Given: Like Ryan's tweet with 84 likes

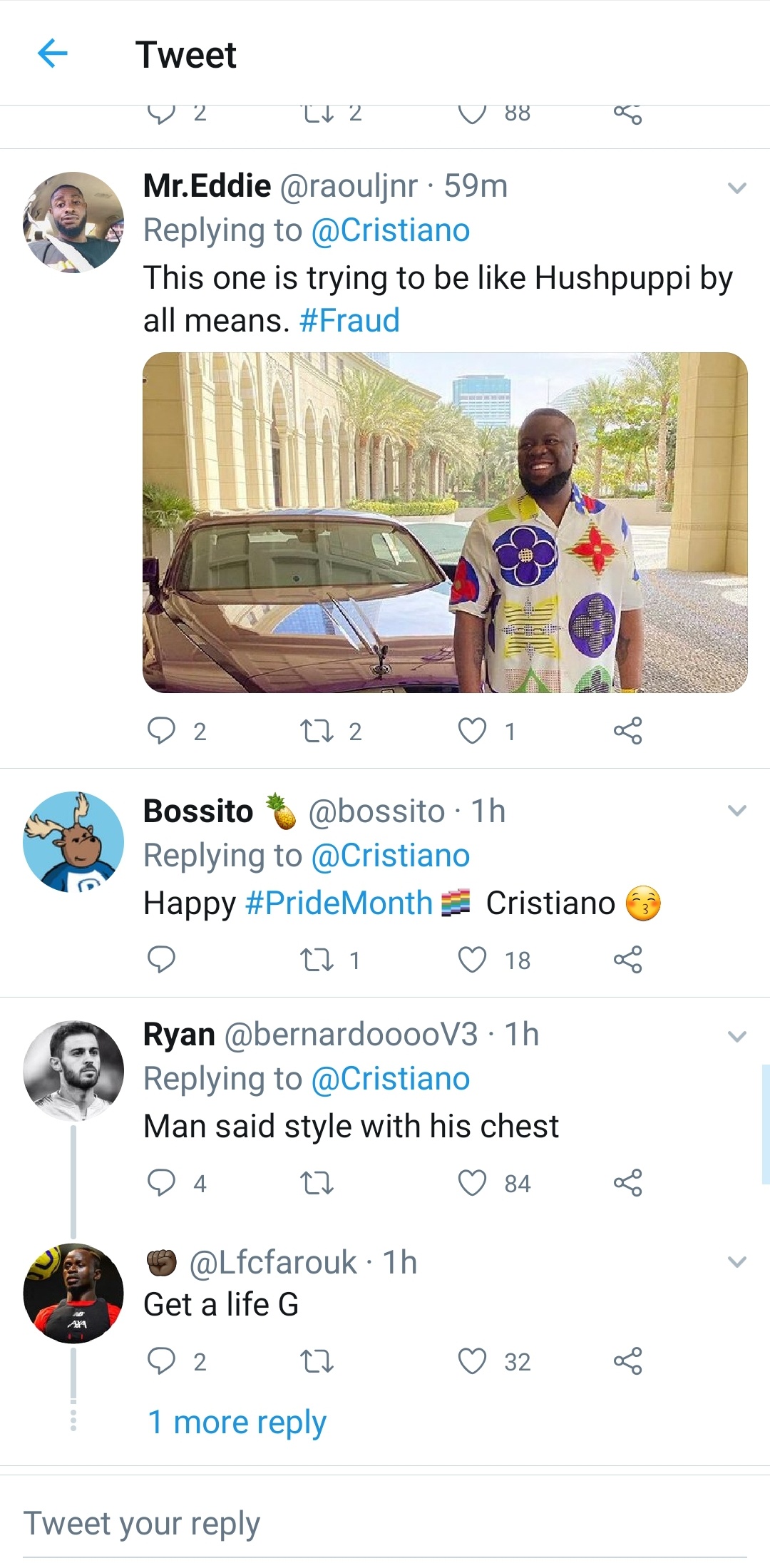Looking at the screenshot, I should [x=472, y=1183].
